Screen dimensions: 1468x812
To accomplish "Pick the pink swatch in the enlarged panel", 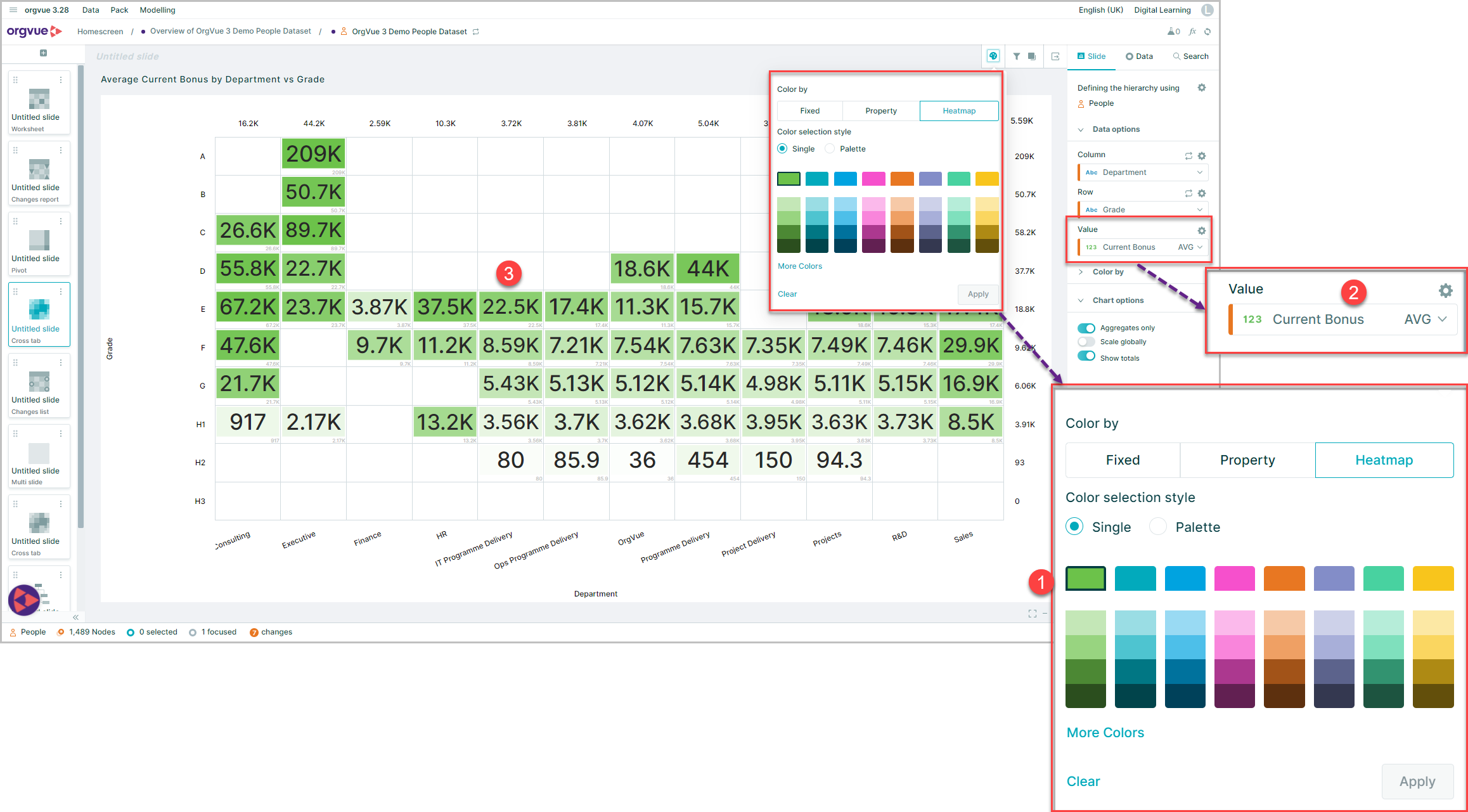I will click(1234, 578).
